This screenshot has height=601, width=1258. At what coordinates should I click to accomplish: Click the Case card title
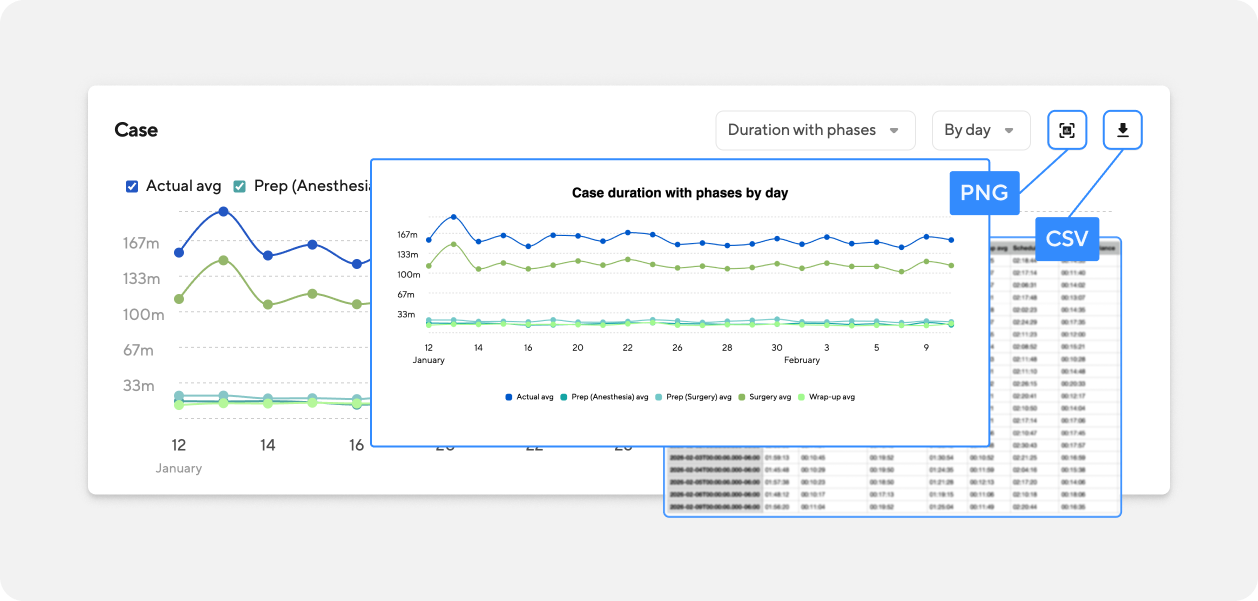(136, 130)
